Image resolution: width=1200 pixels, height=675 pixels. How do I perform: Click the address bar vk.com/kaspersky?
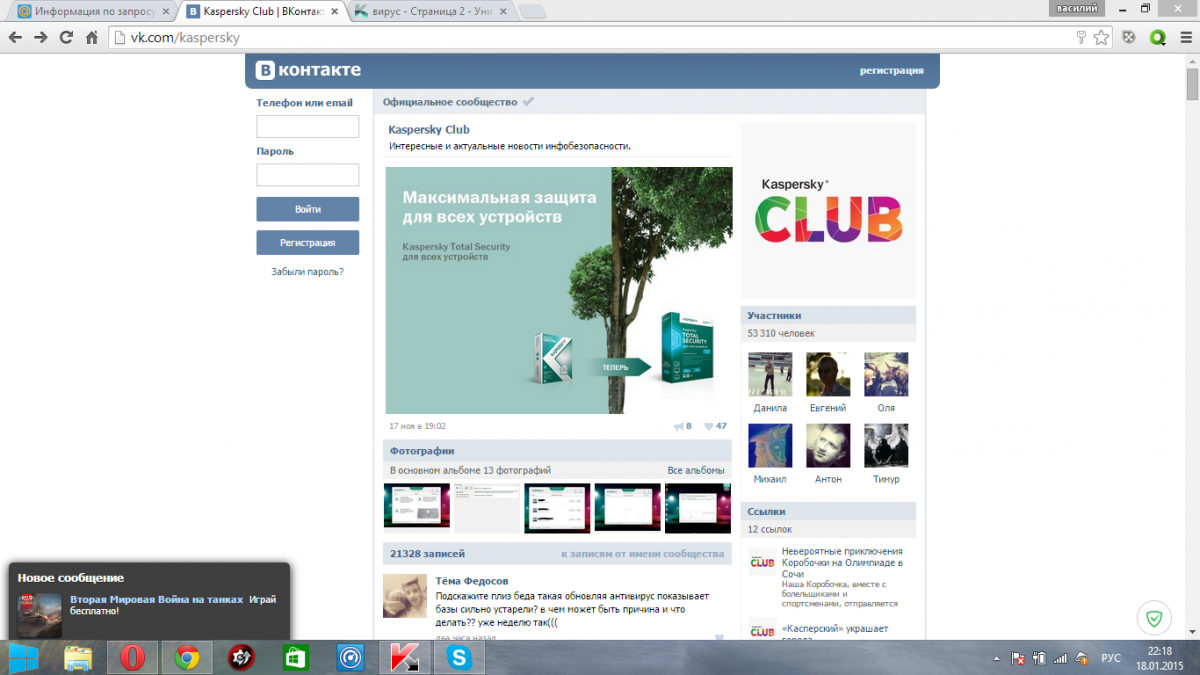(x=590, y=38)
